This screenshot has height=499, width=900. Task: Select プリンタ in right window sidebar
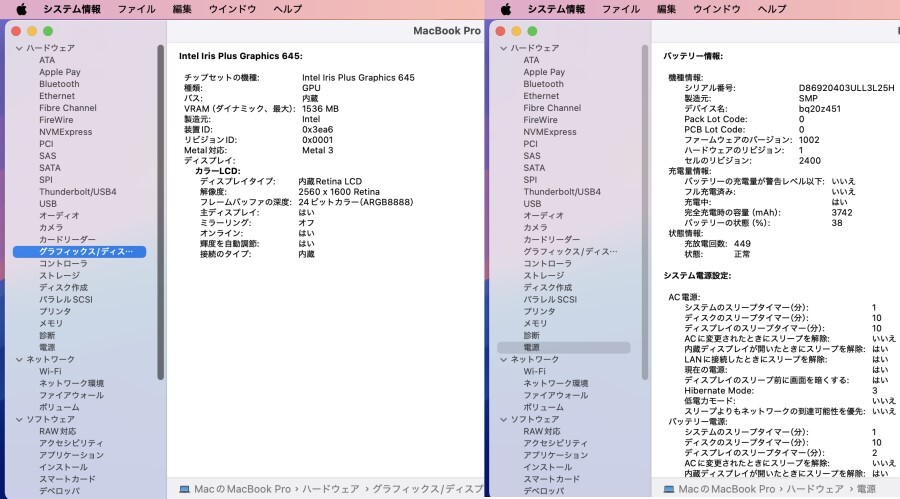[x=540, y=312]
